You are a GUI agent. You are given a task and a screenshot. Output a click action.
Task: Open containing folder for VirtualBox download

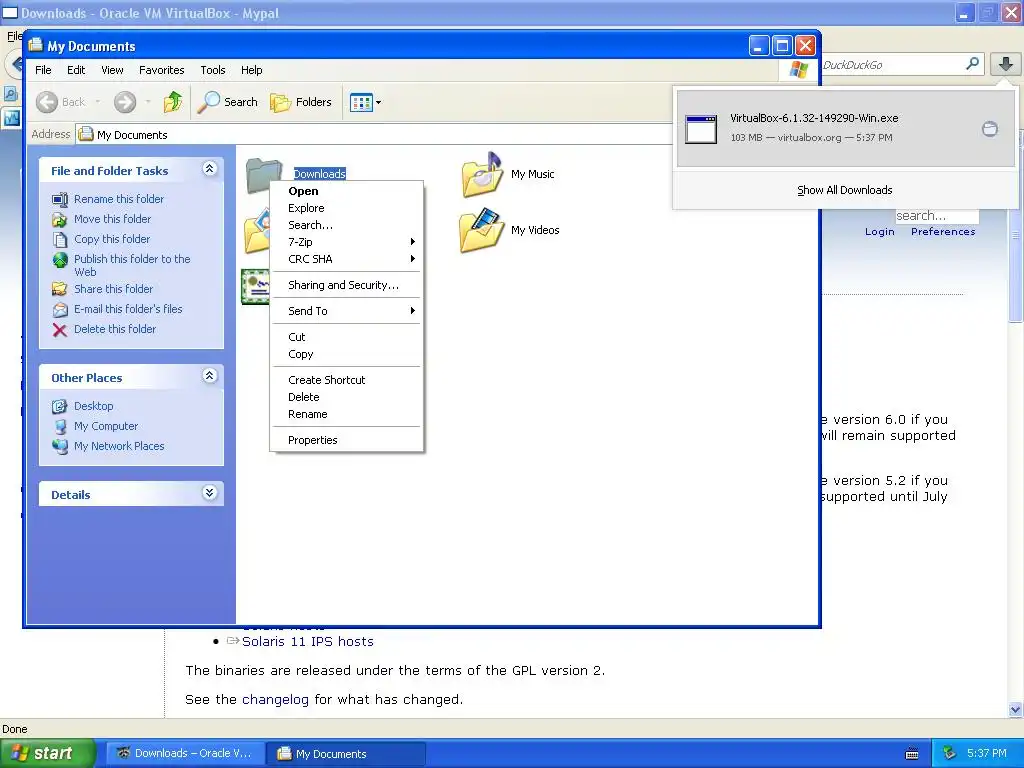[990, 129]
